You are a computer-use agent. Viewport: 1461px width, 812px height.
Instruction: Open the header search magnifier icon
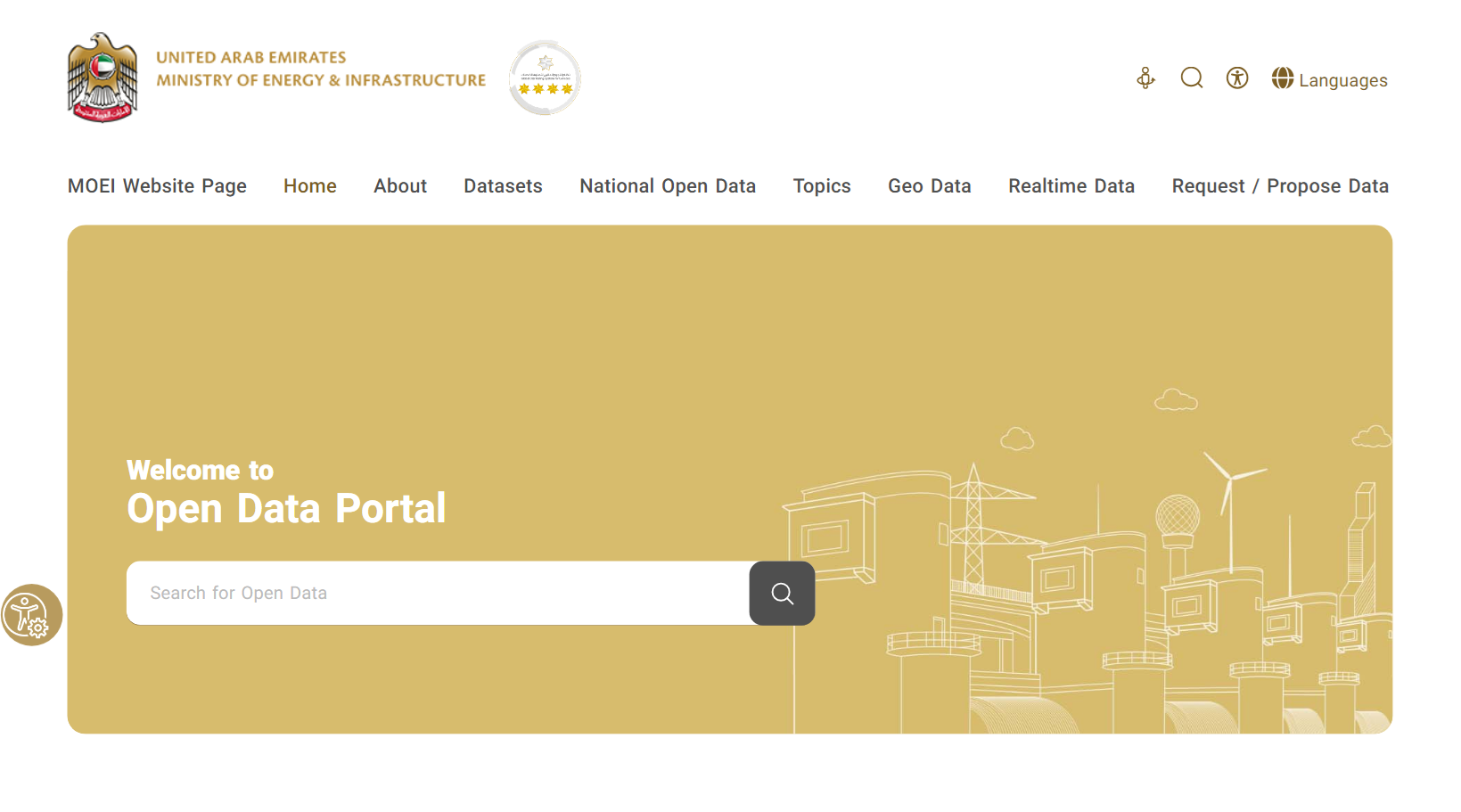coord(1191,78)
